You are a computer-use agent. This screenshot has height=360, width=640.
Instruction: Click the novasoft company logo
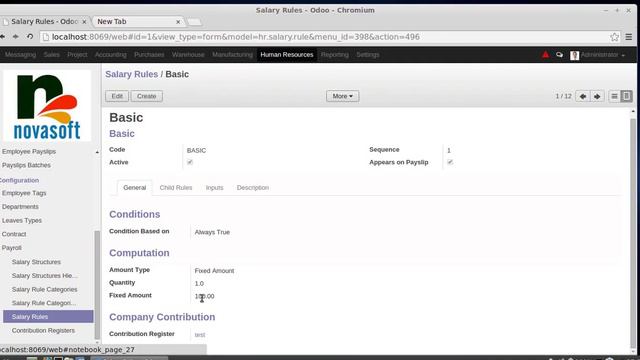[x=47, y=106]
